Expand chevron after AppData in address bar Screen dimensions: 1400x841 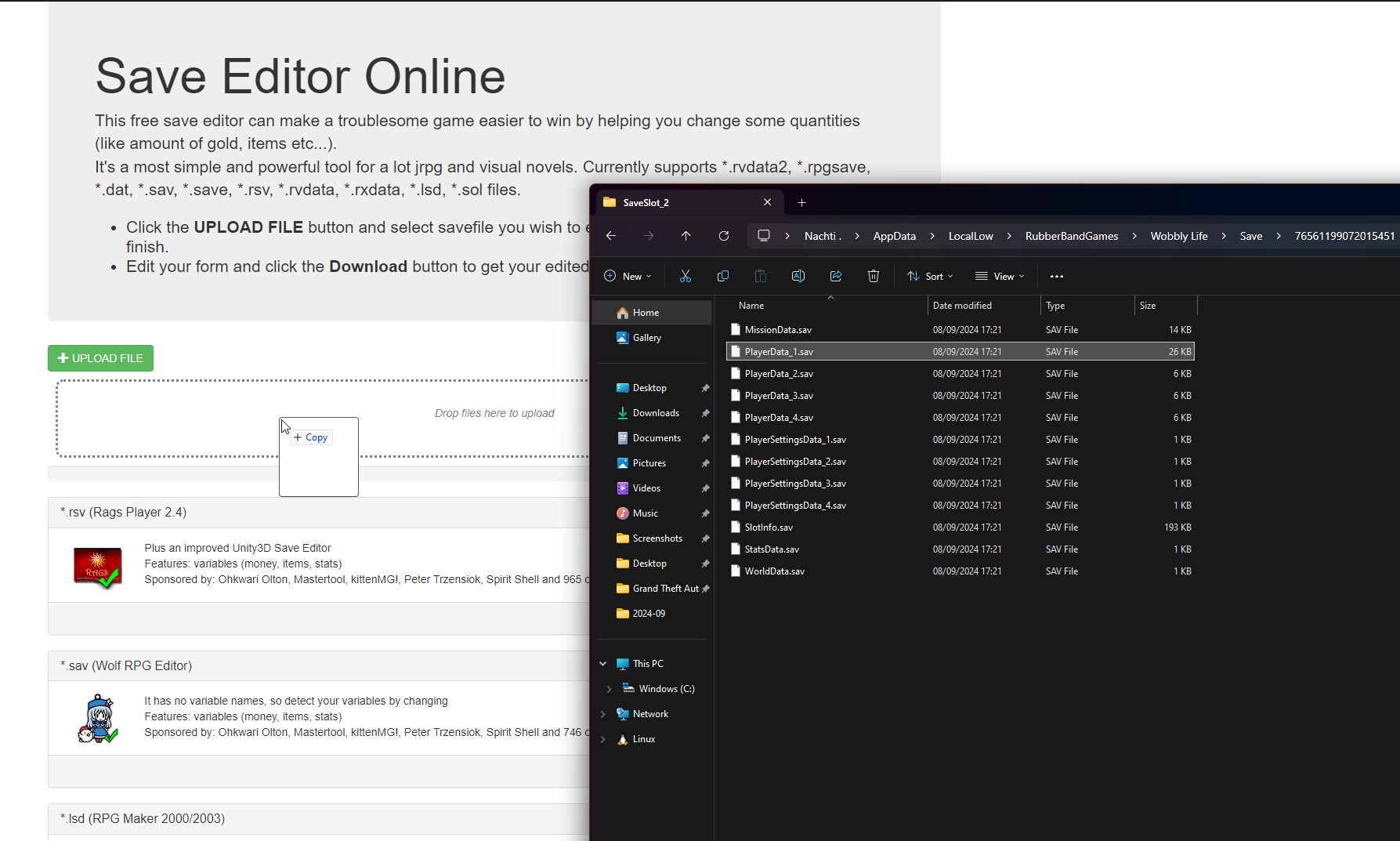932,236
